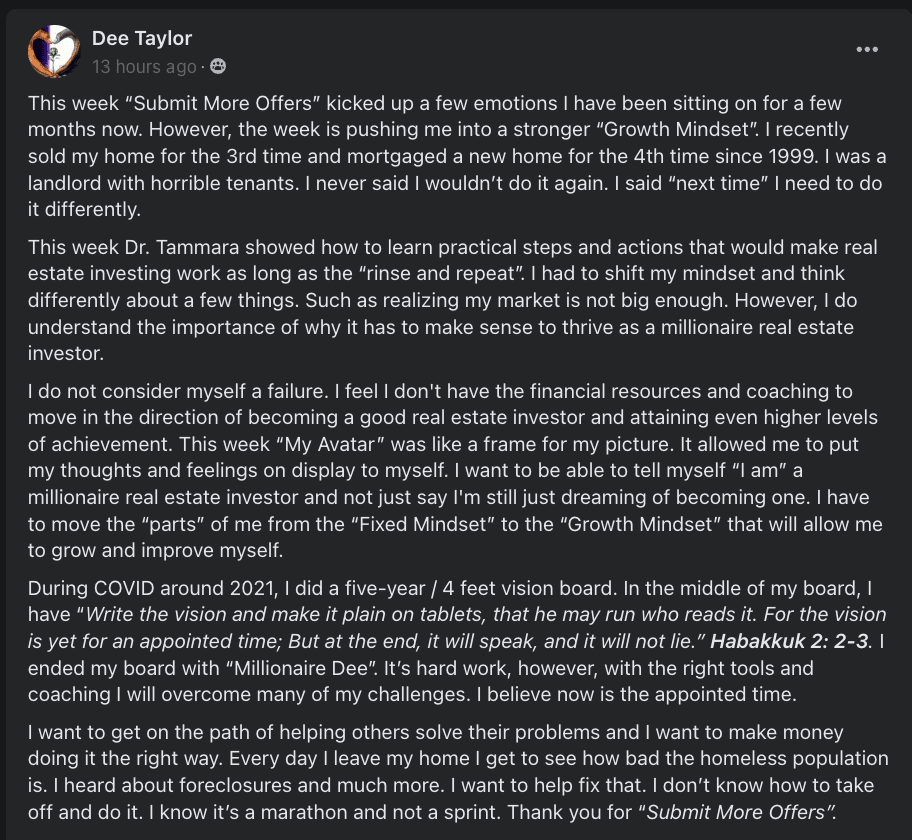Image resolution: width=912 pixels, height=840 pixels.
Task: Click the group audience icon beside timestamp
Action: coord(218,67)
